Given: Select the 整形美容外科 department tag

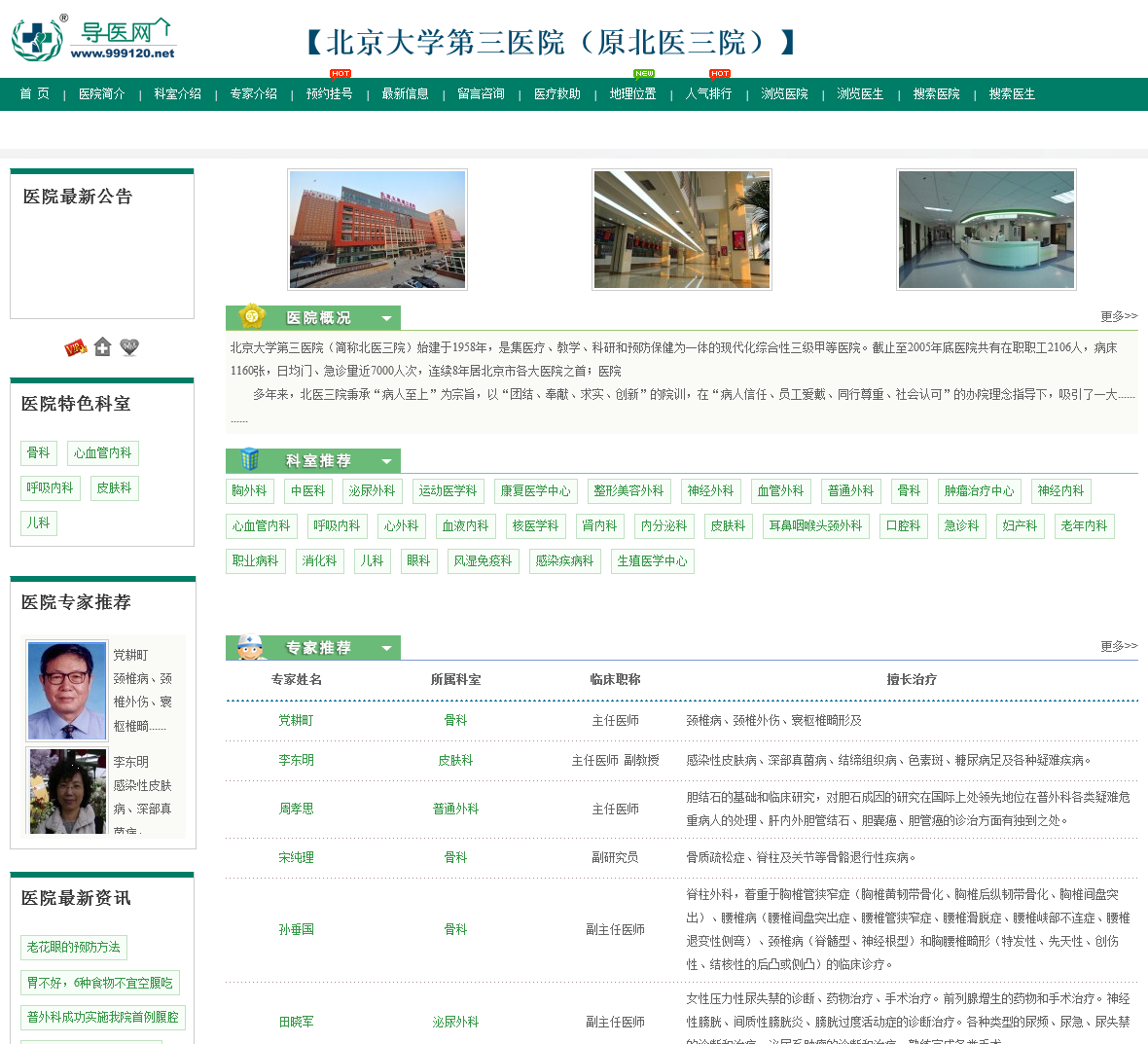Looking at the screenshot, I should coord(628,490).
